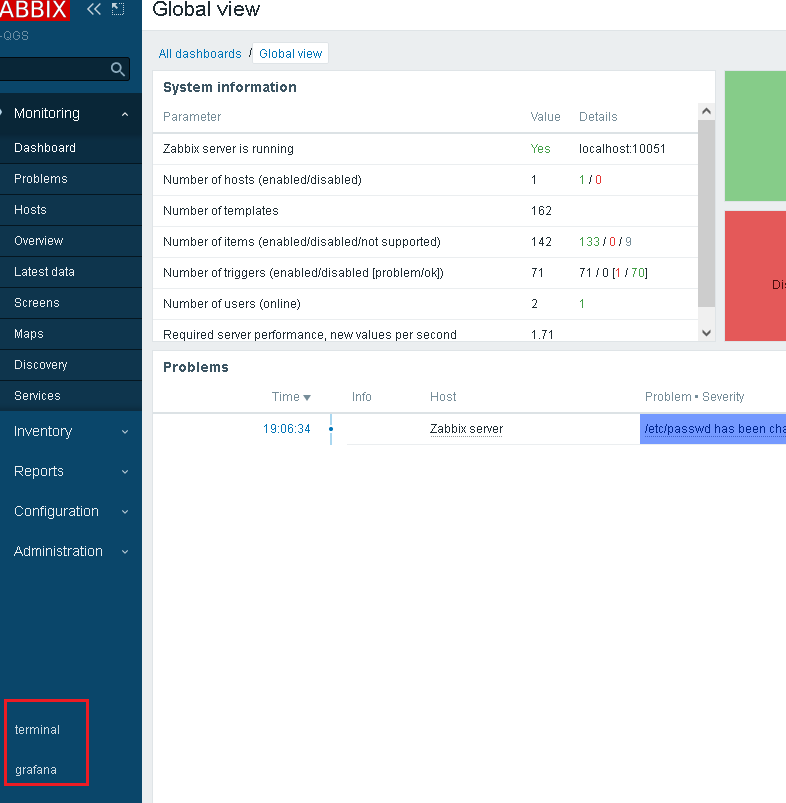Go to the Hosts menu item
This screenshot has width=786, height=803.
point(71,210)
